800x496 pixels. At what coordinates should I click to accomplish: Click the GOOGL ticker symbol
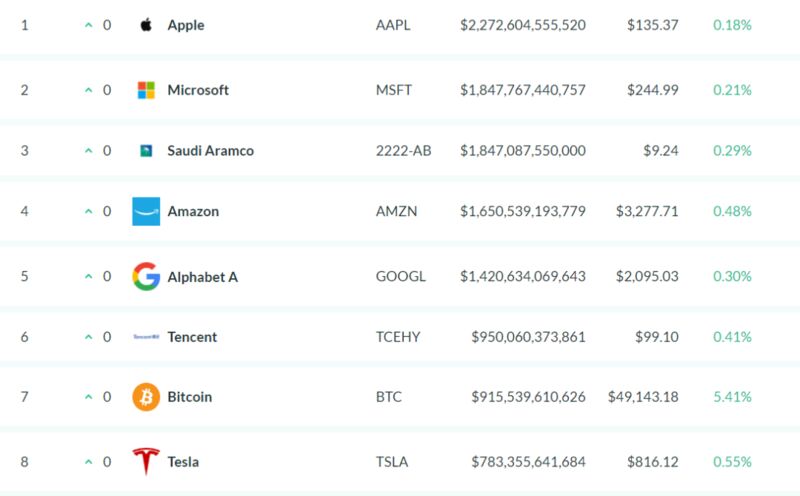pos(401,276)
